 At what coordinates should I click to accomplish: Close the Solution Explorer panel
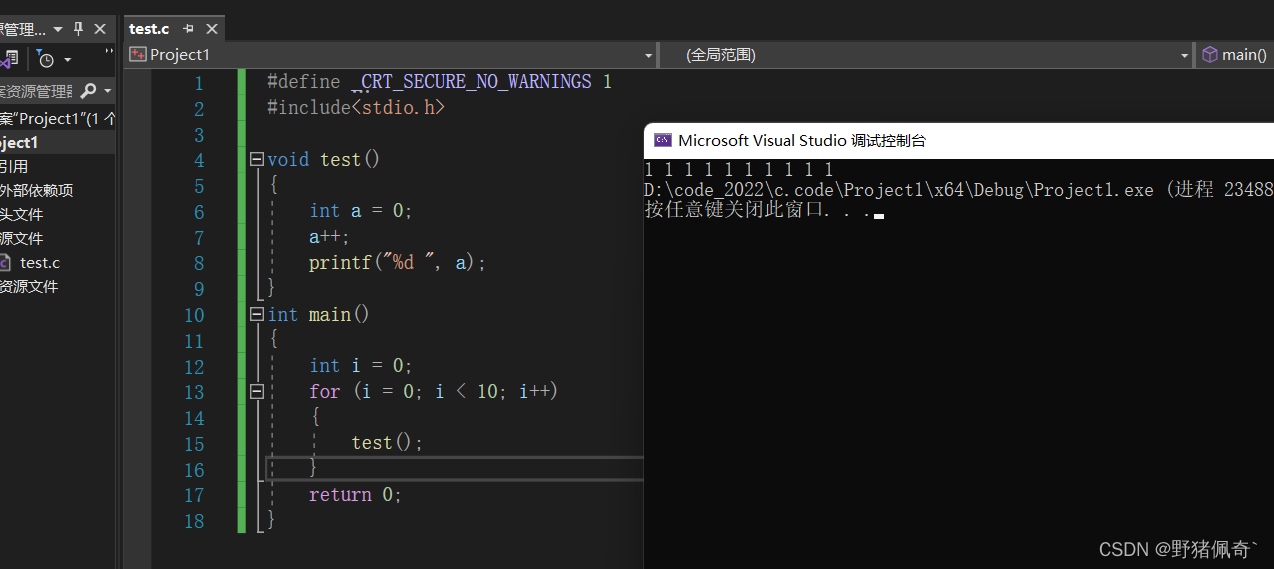pyautogui.click(x=100, y=29)
